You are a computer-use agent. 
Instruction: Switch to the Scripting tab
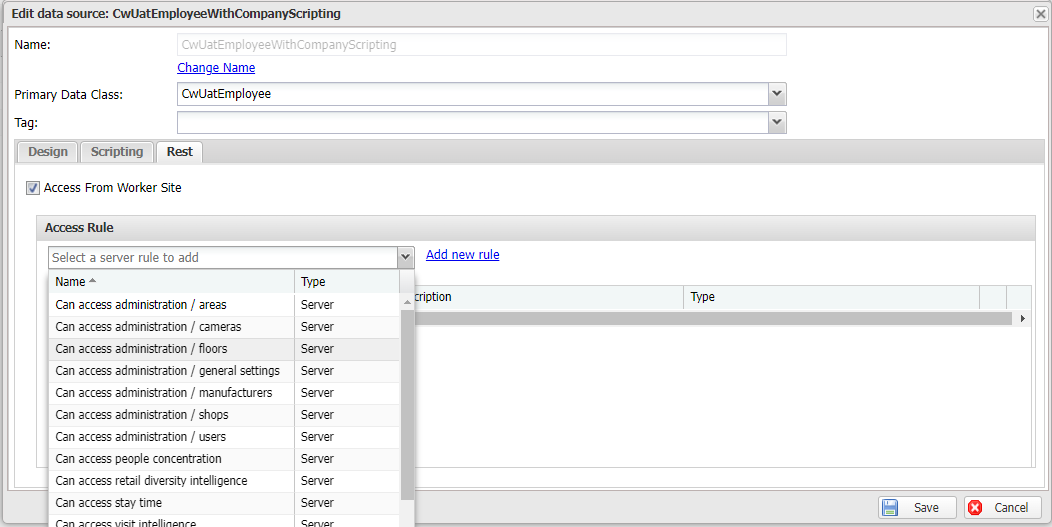coord(117,152)
